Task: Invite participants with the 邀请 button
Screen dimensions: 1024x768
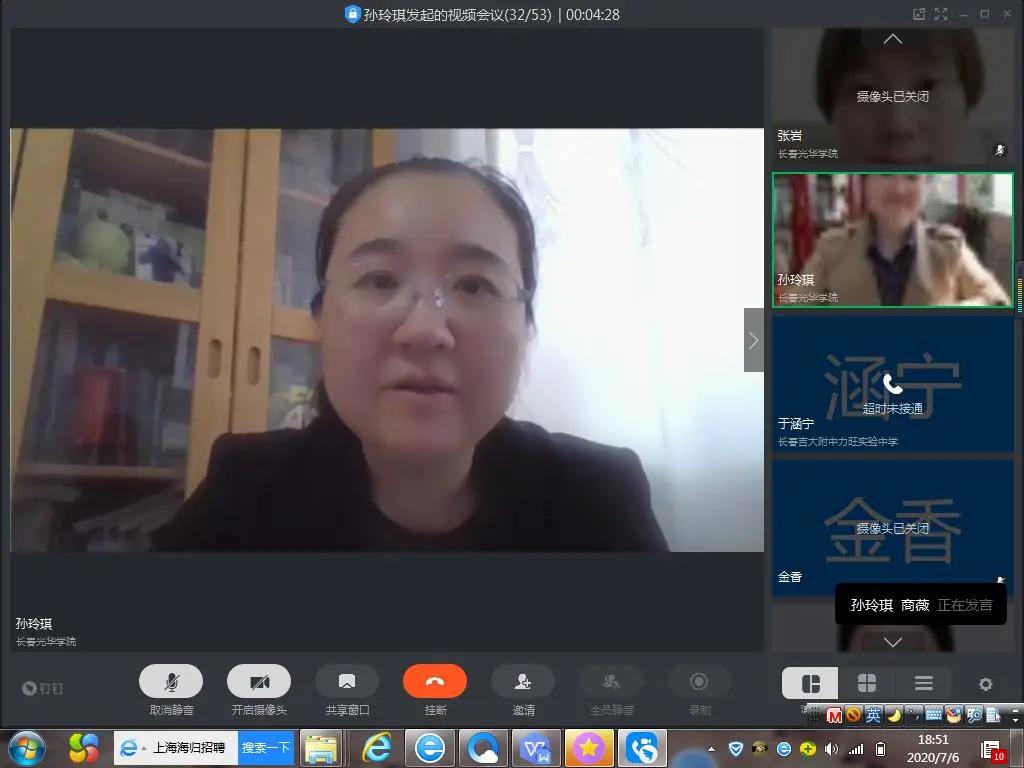Action: (x=523, y=682)
